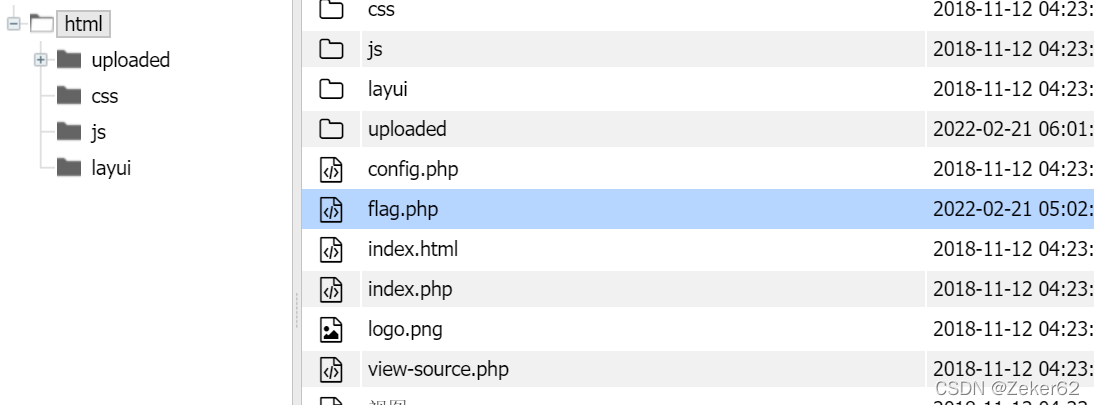Image resolution: width=1094 pixels, height=405 pixels.
Task: Click the index.php code file icon
Action: [331, 289]
